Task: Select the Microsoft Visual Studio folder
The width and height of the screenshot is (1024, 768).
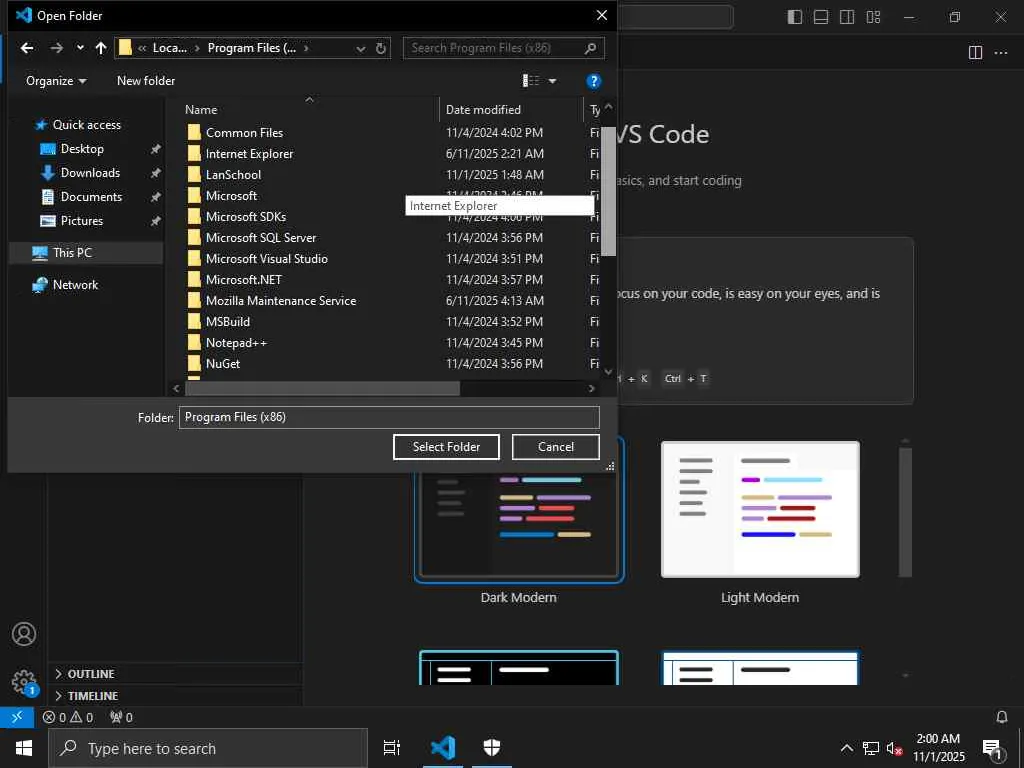Action: pos(266,259)
